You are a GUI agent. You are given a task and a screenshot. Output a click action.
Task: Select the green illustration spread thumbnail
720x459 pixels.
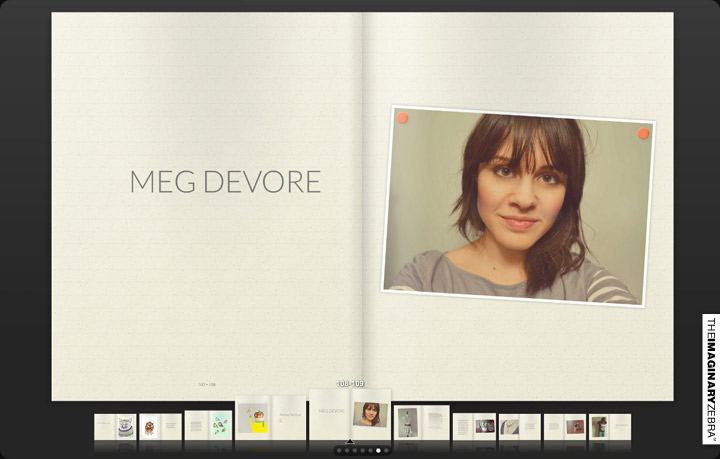pos(208,426)
